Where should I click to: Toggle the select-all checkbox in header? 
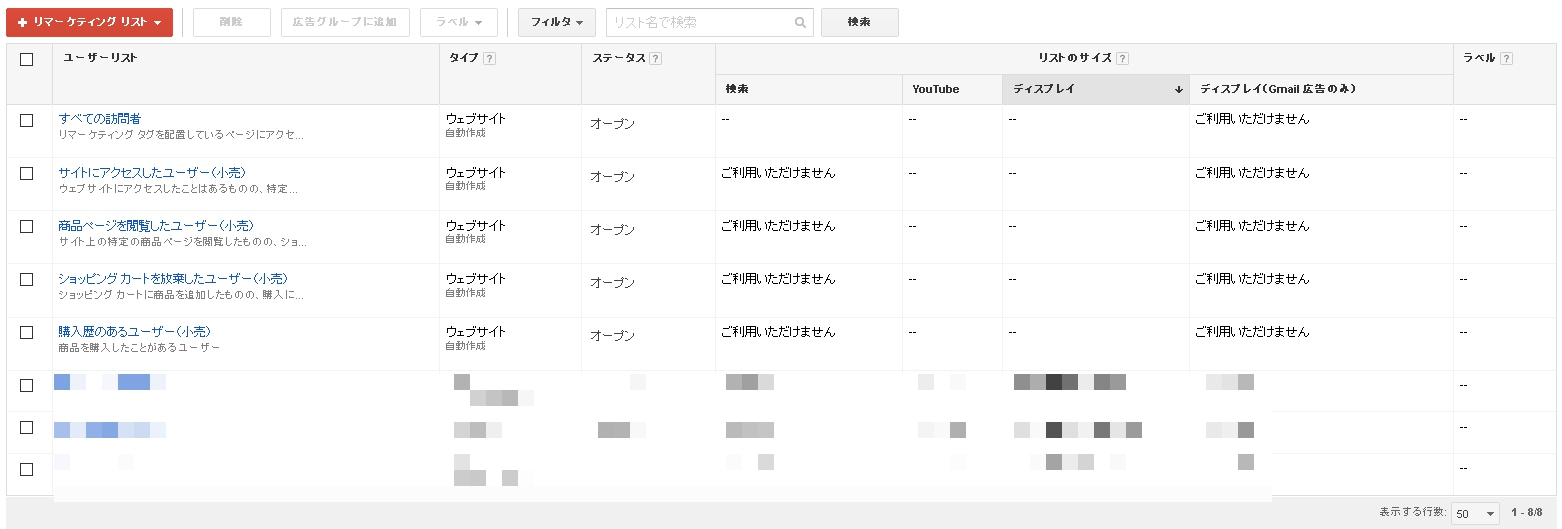click(27, 59)
